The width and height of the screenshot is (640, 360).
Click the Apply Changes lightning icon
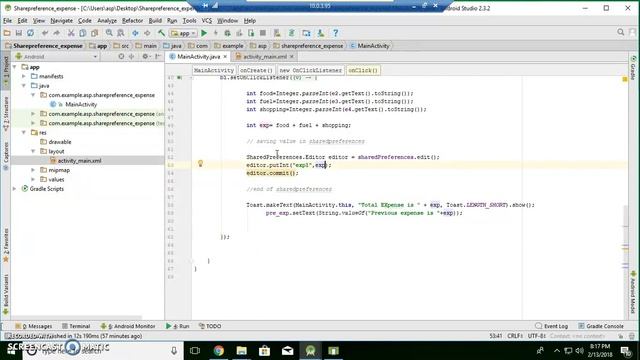pos(216,33)
